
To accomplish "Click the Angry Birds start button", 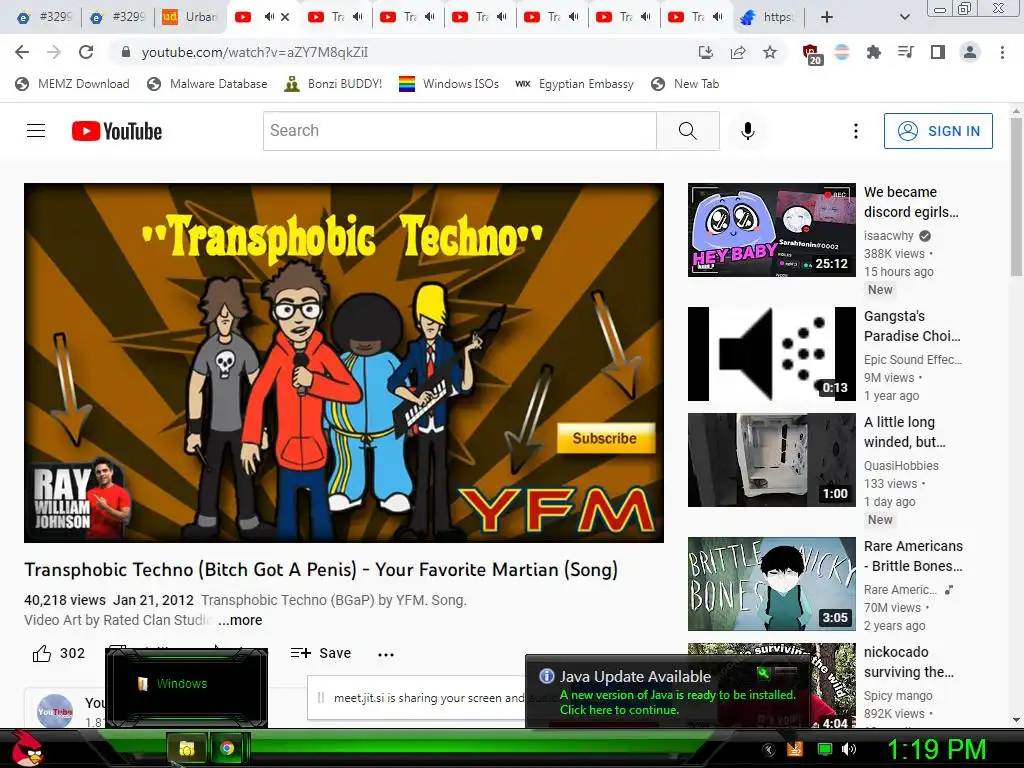I will (27, 748).
